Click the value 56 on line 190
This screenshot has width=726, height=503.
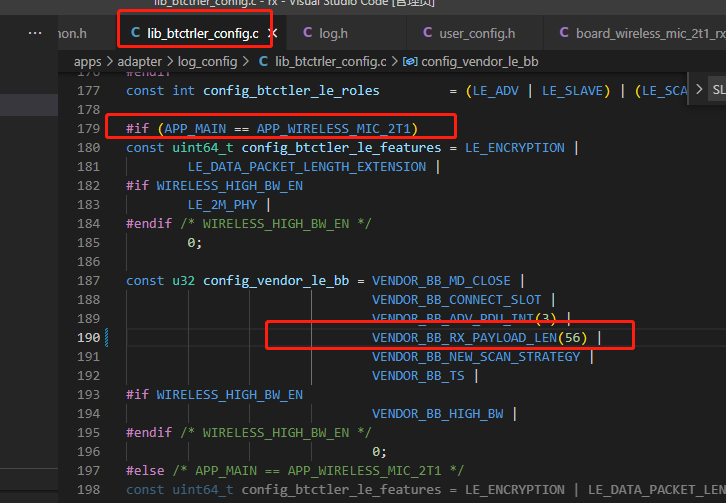coord(573,338)
